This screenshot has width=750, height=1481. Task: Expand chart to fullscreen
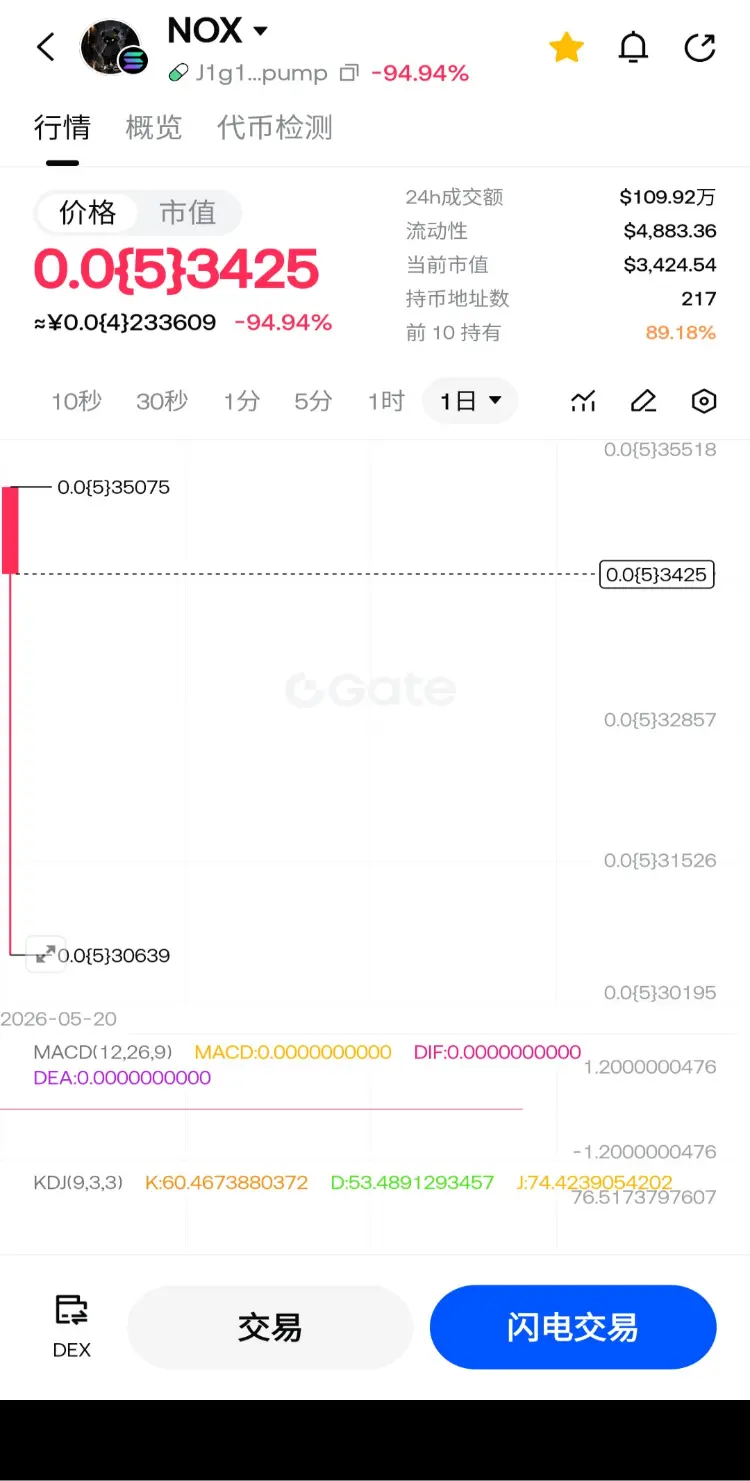(45, 954)
